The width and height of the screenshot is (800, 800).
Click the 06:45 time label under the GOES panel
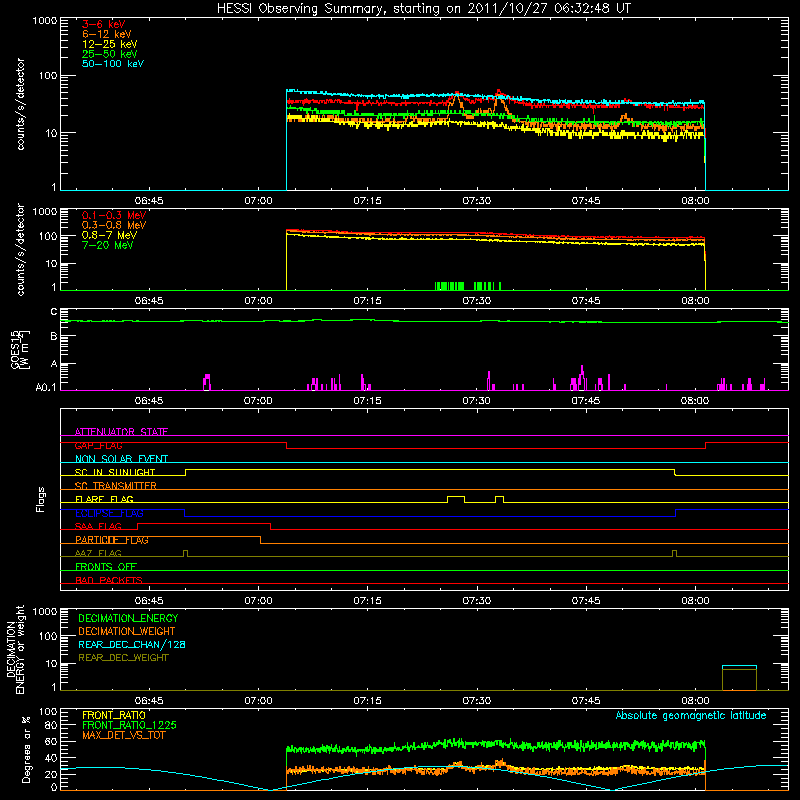click(149, 401)
